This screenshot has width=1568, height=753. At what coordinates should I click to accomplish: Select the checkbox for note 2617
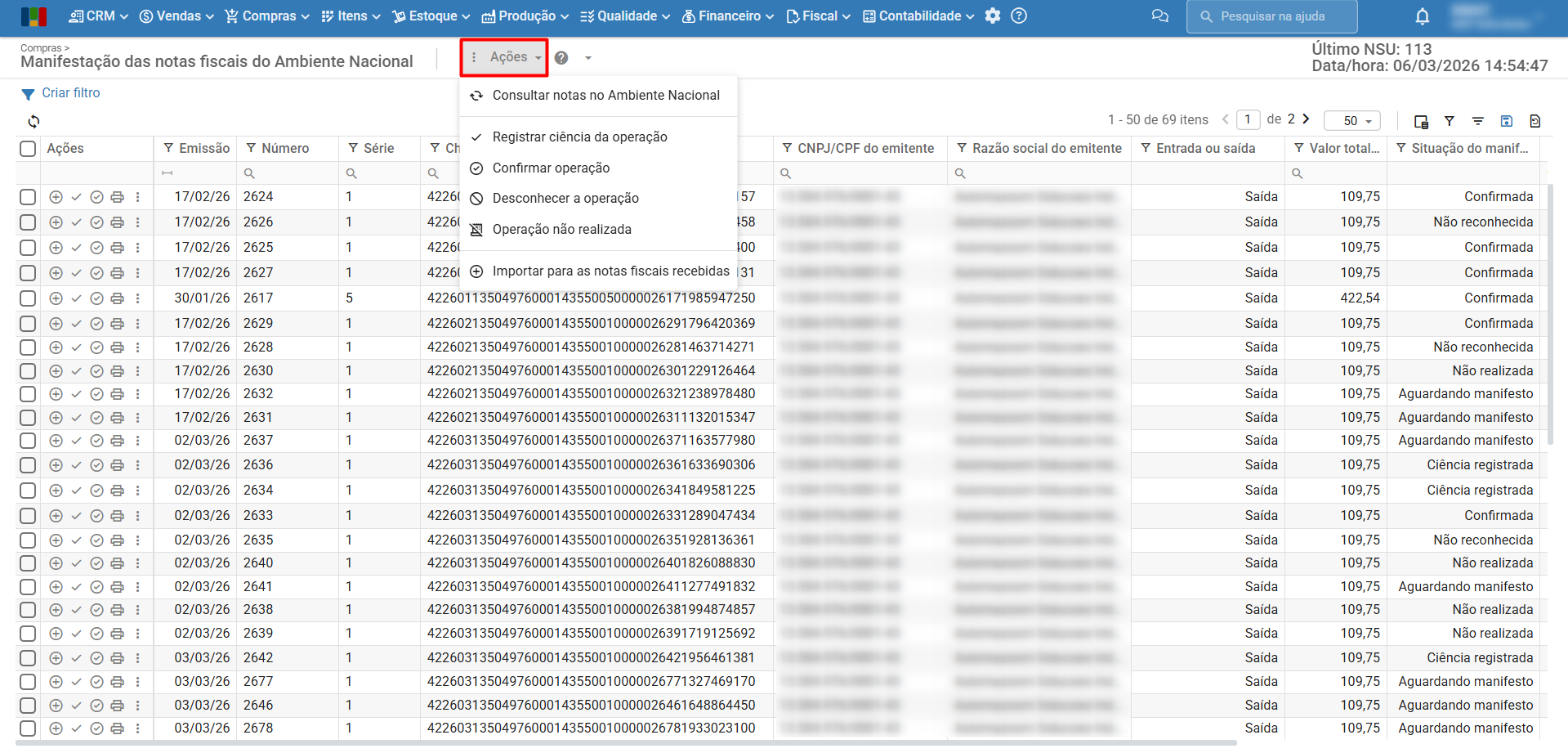pos(28,298)
